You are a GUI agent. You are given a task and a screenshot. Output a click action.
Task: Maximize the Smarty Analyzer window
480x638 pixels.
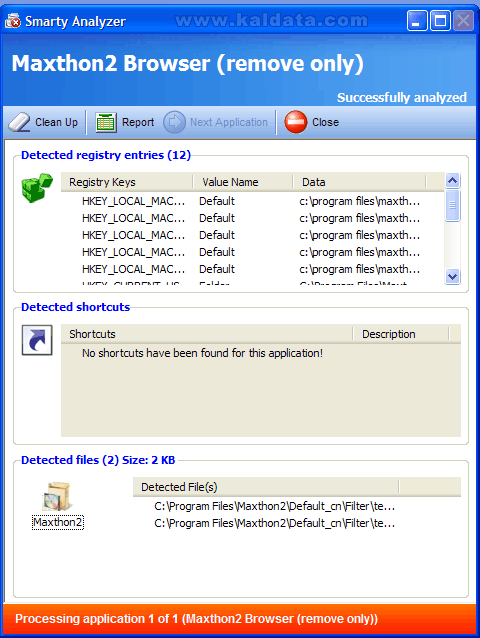(x=440, y=20)
